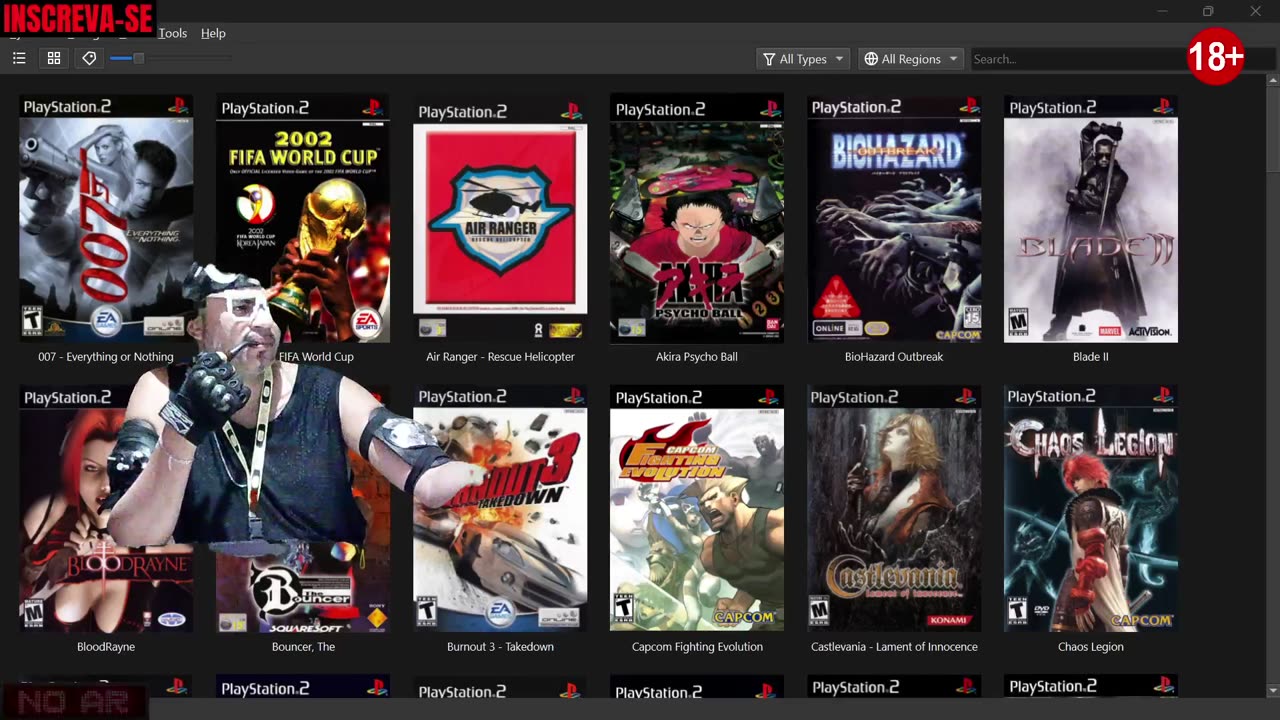Click the globe region icon

coord(871,59)
